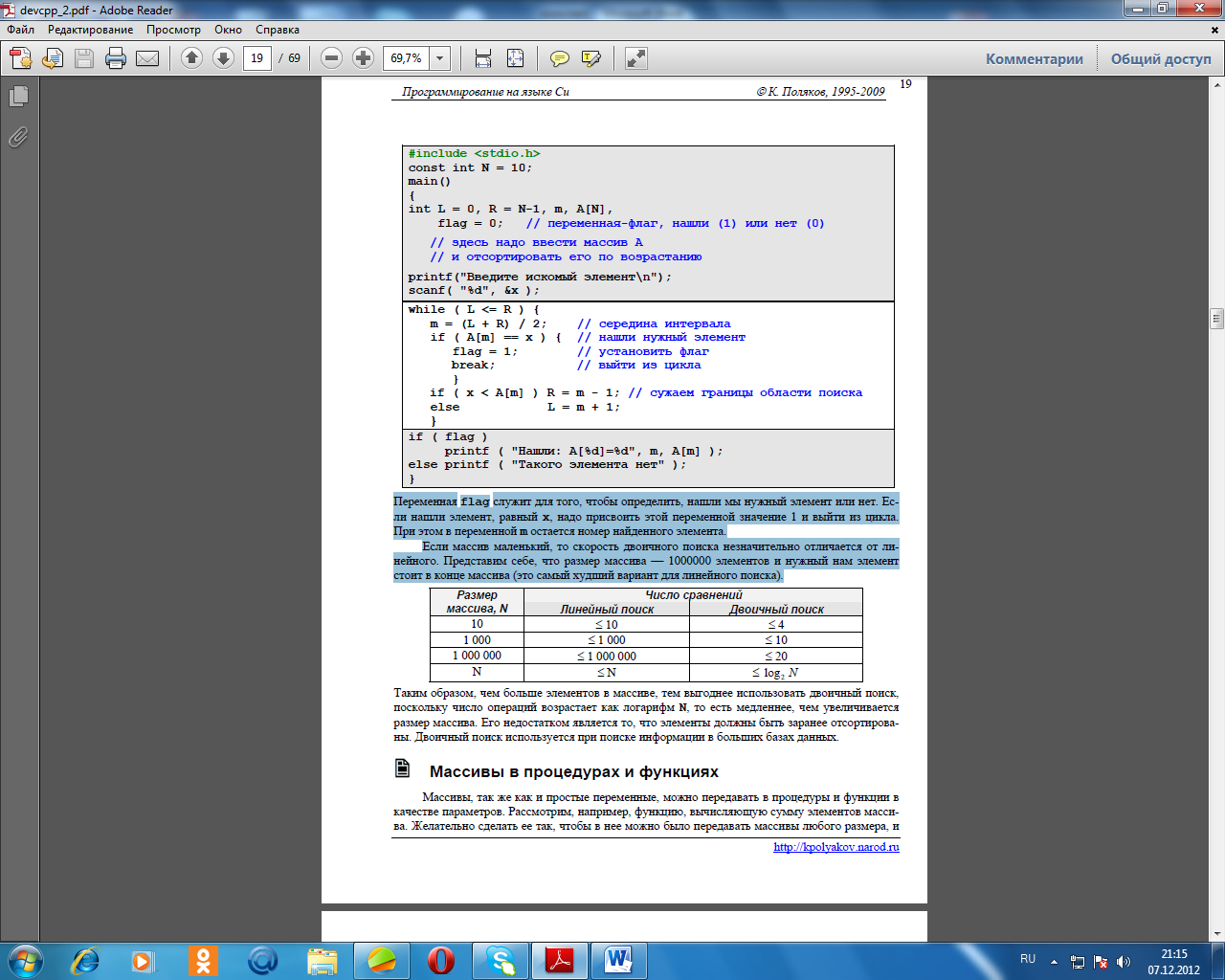Click the network status tray icon

1078,962
